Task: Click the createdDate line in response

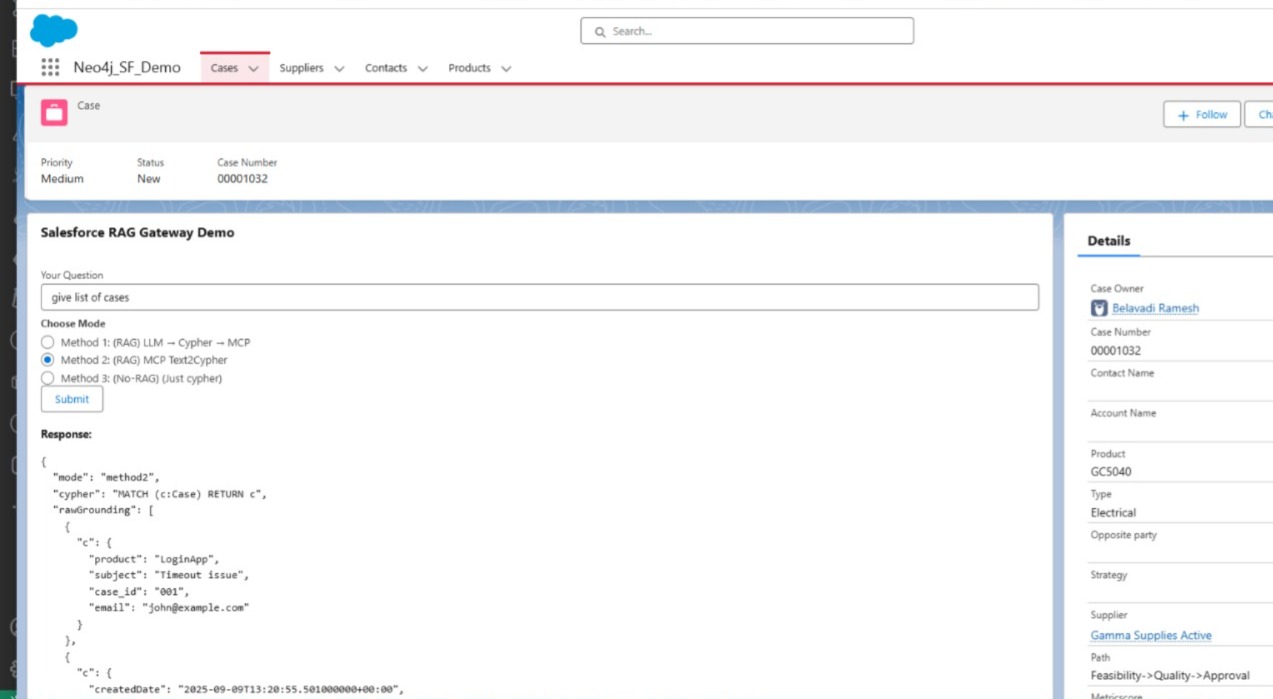Action: (246, 689)
